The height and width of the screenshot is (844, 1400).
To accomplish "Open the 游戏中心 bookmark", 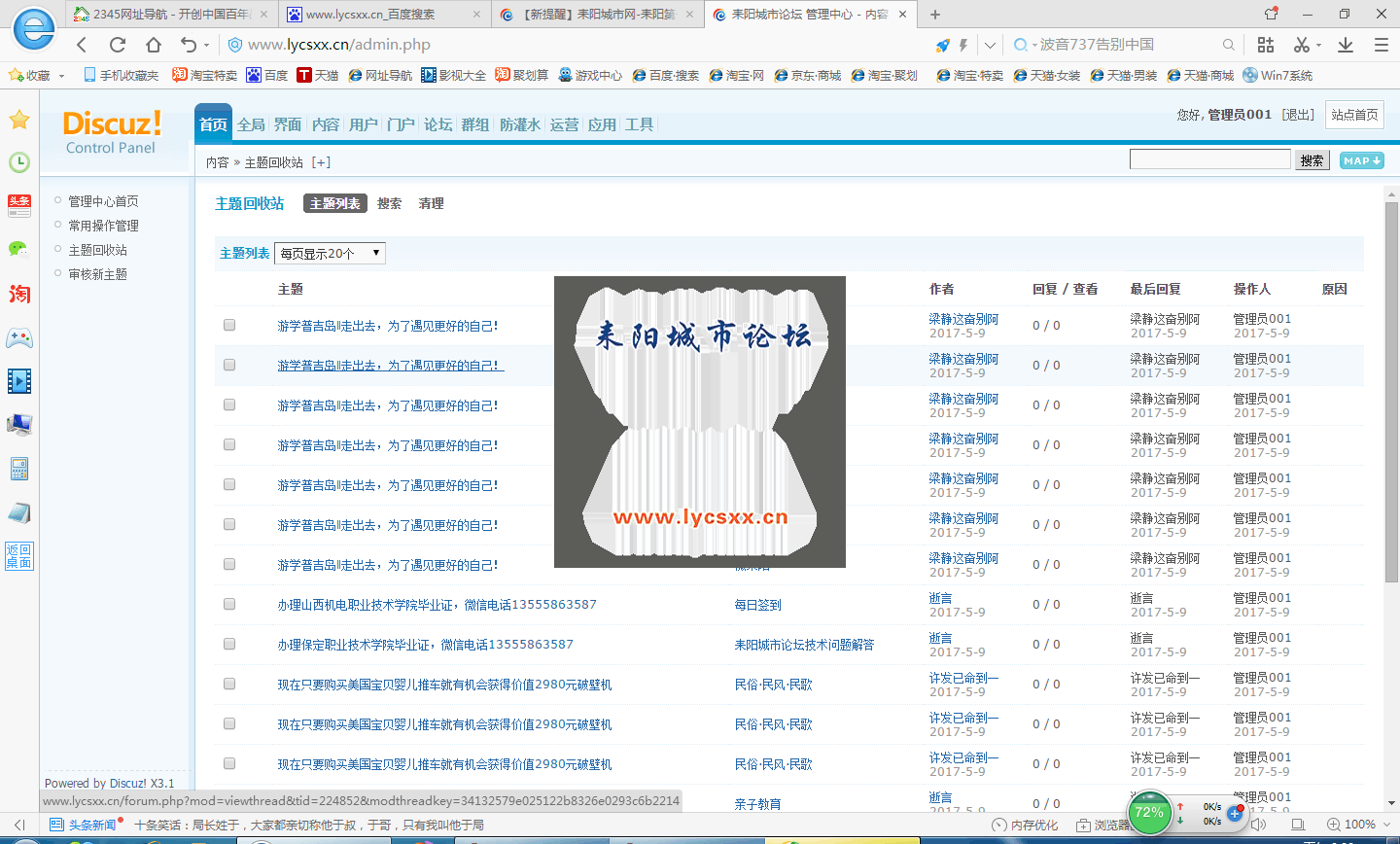I will click(x=590, y=75).
